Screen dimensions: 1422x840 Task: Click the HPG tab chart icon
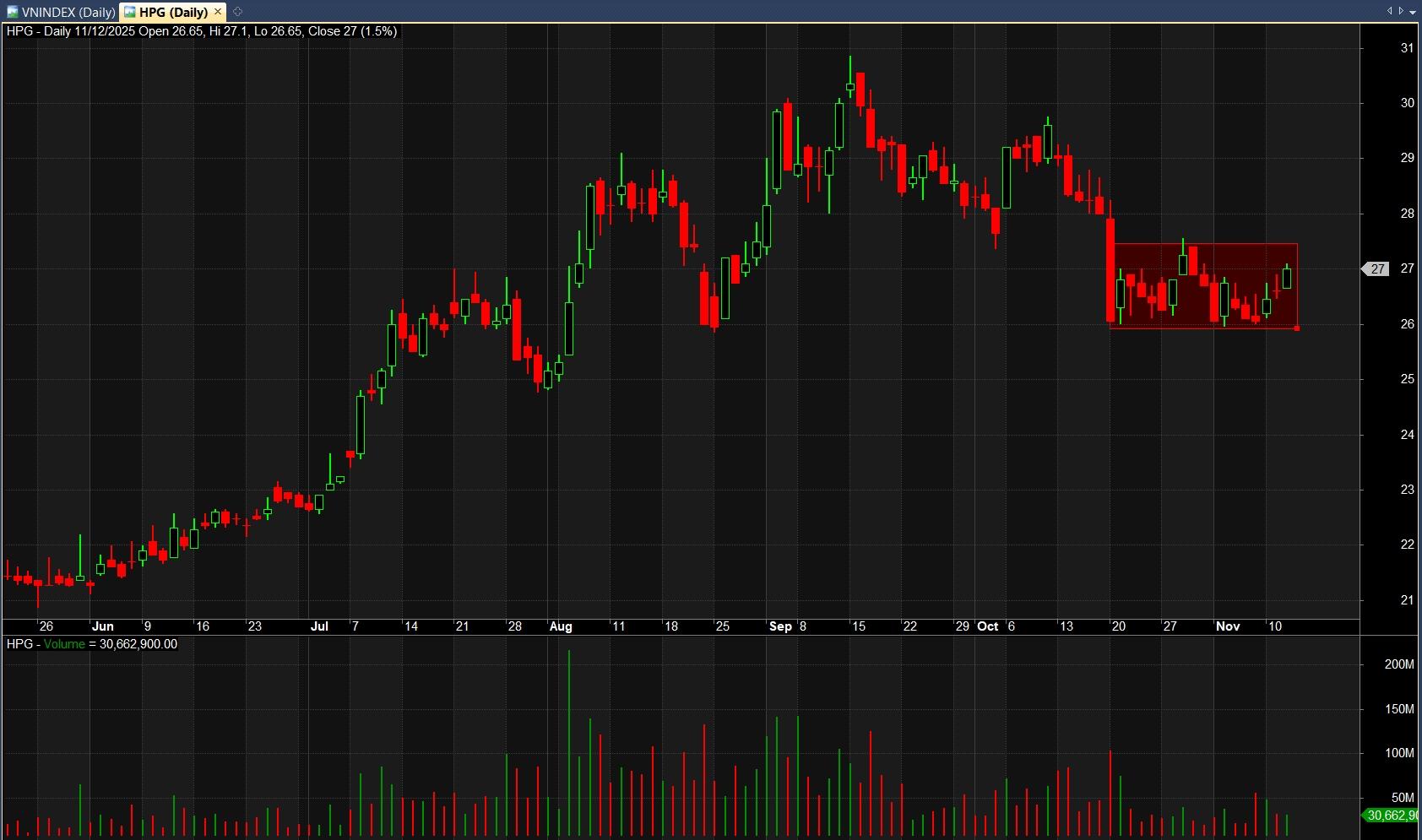pyautogui.click(x=130, y=12)
